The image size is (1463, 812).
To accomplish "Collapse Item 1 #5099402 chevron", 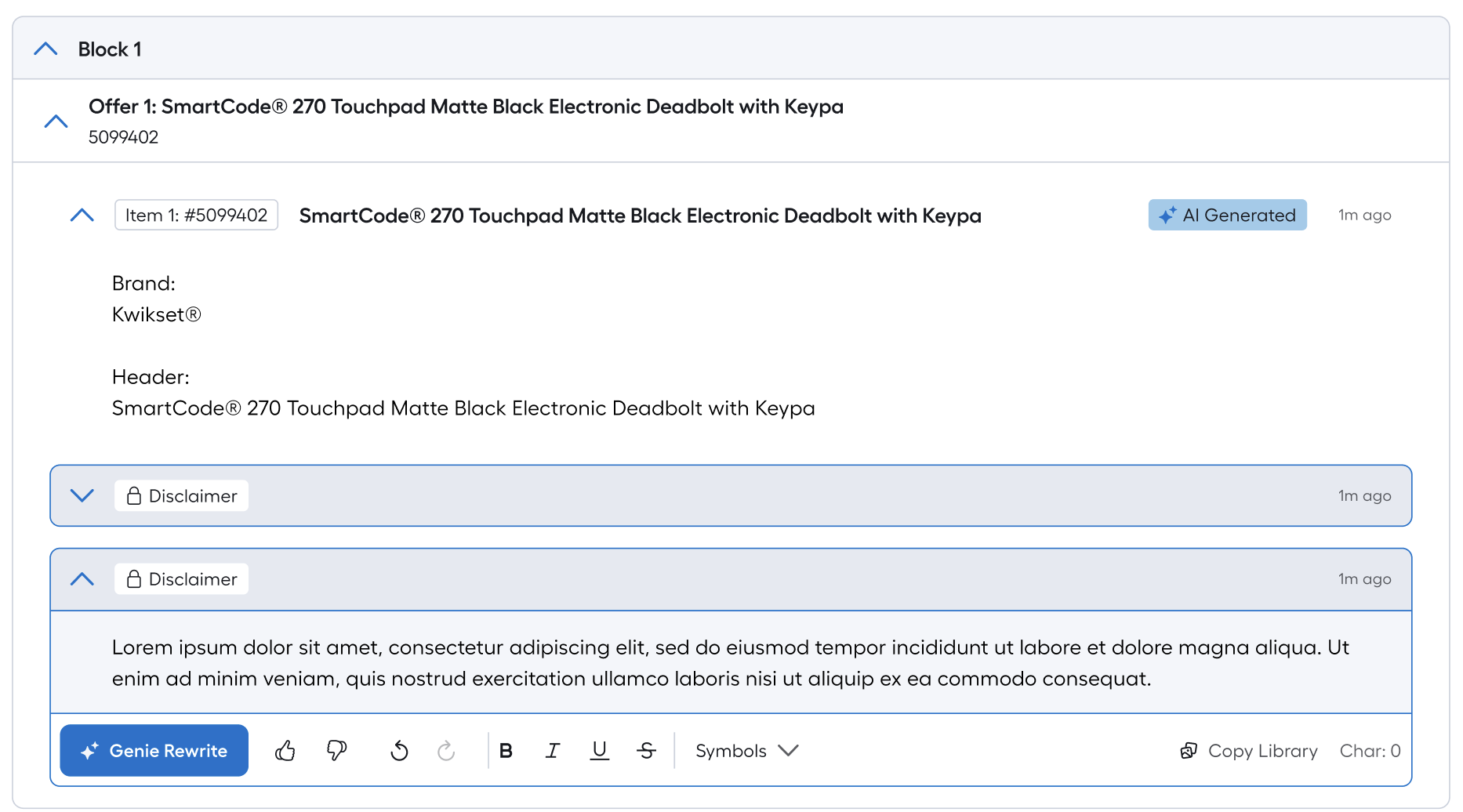I will point(82,215).
